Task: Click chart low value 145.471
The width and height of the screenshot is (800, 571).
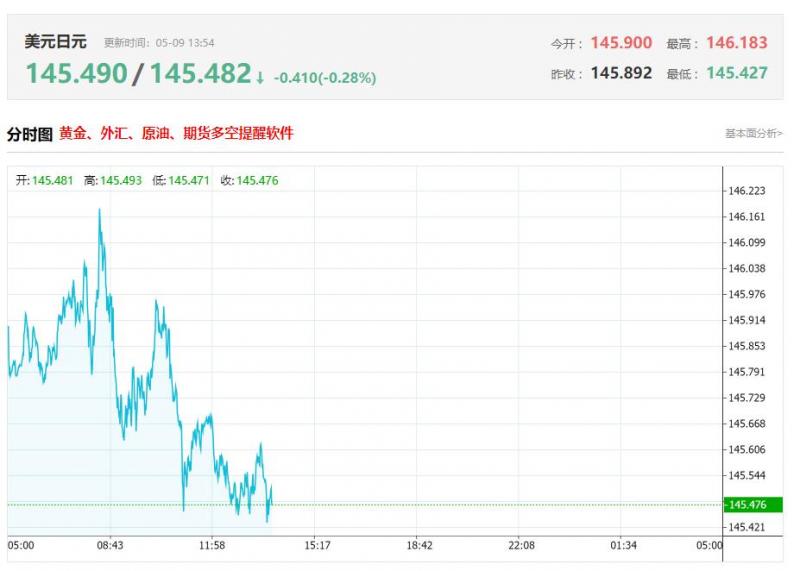Action: (x=189, y=180)
